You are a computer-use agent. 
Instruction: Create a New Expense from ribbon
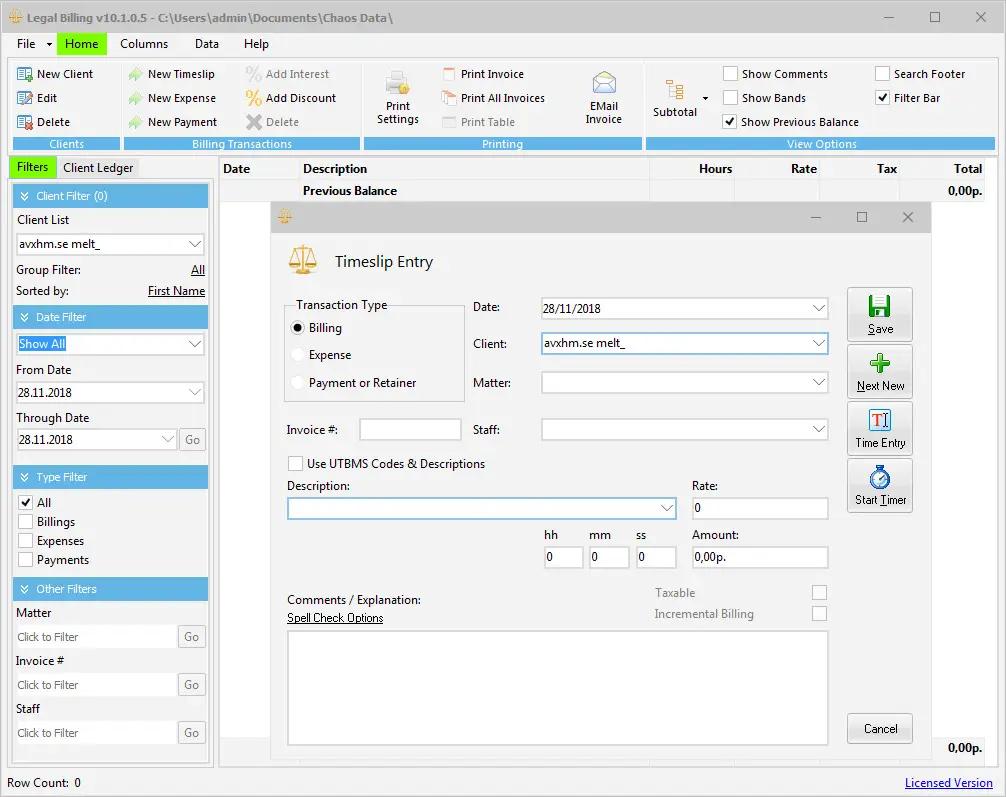coord(172,98)
